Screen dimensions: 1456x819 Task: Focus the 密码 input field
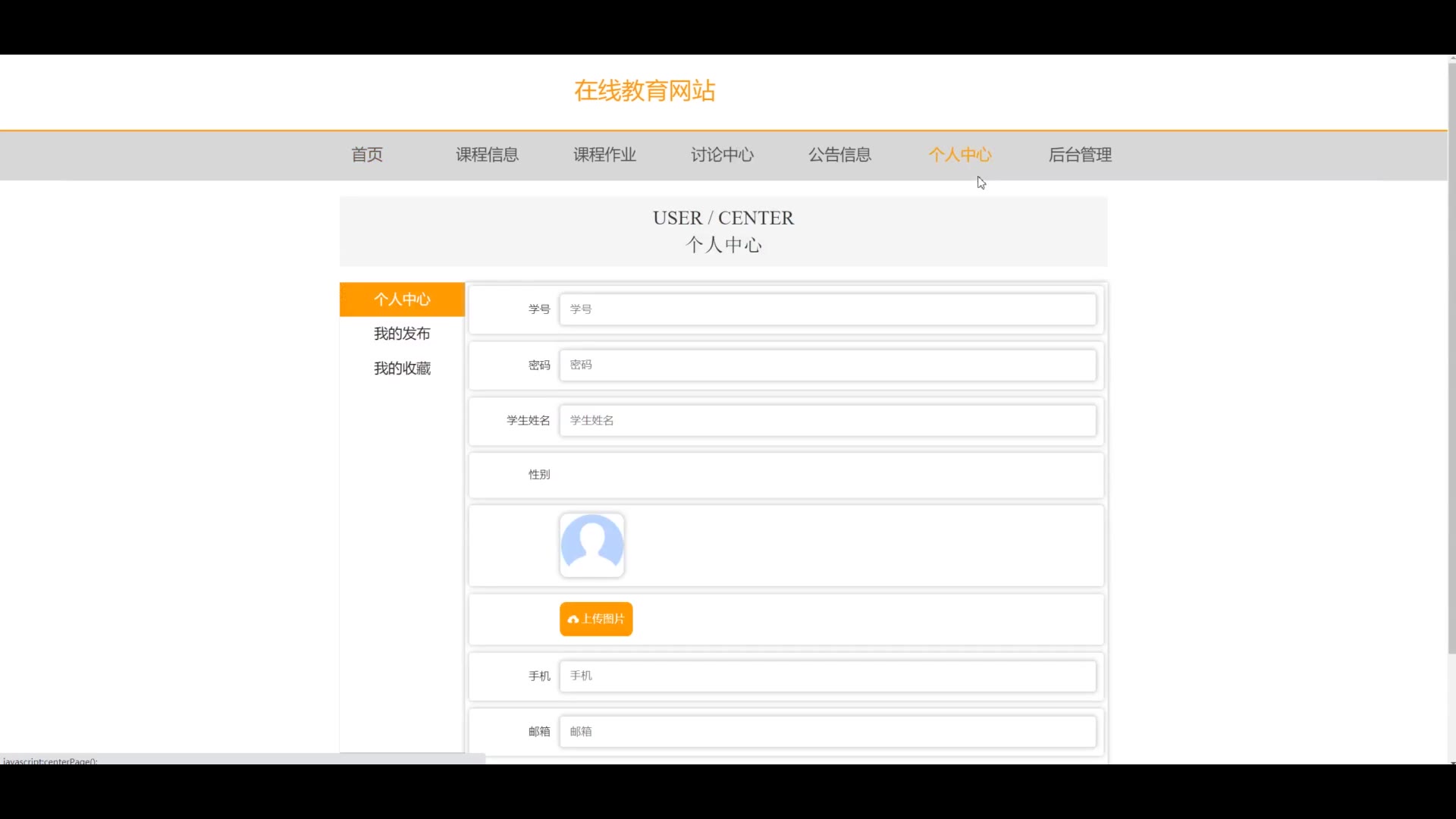(827, 365)
